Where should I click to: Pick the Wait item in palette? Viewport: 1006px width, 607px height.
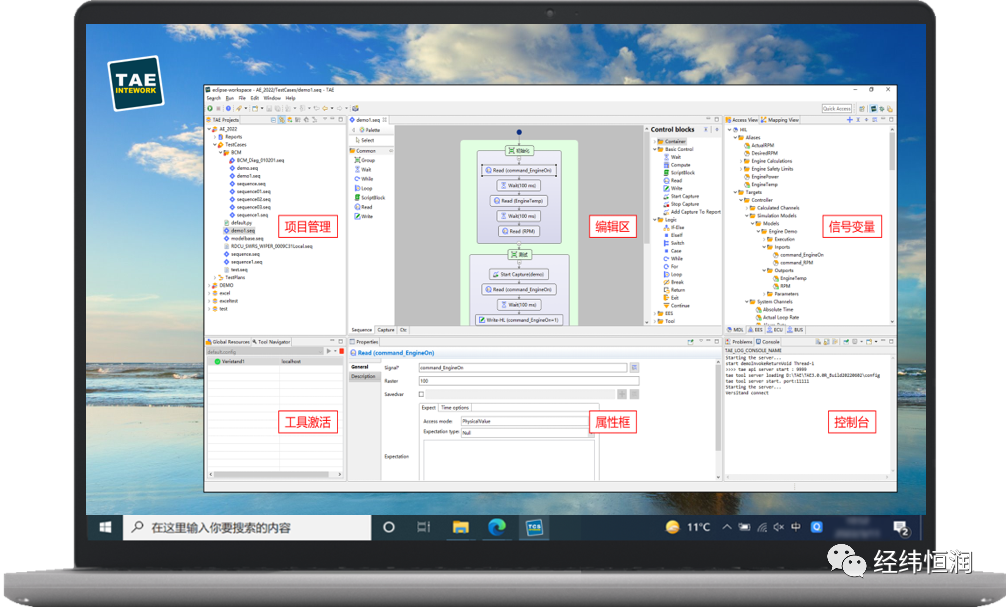coord(363,169)
